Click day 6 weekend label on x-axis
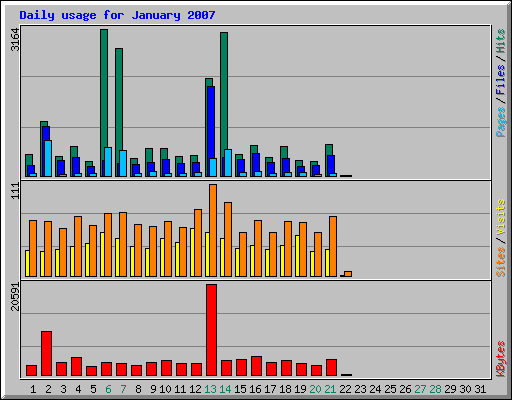 108,389
